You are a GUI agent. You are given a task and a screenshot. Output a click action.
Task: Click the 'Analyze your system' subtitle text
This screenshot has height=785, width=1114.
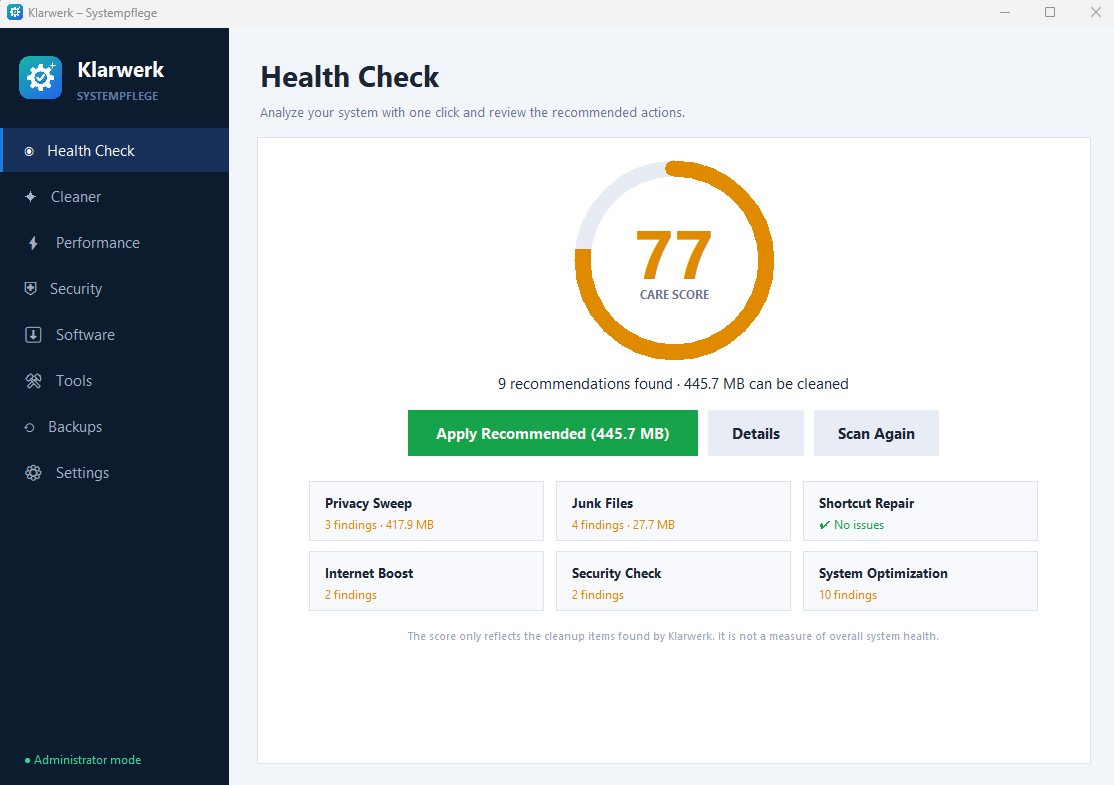(x=472, y=112)
